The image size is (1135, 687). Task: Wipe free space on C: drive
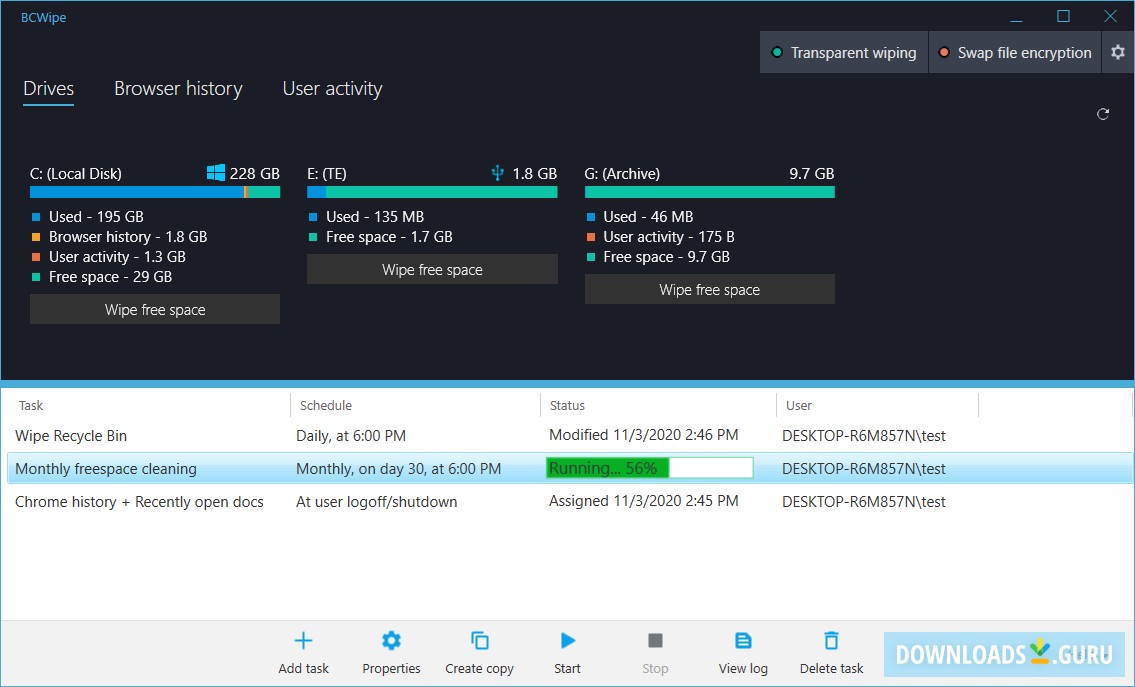(x=155, y=309)
